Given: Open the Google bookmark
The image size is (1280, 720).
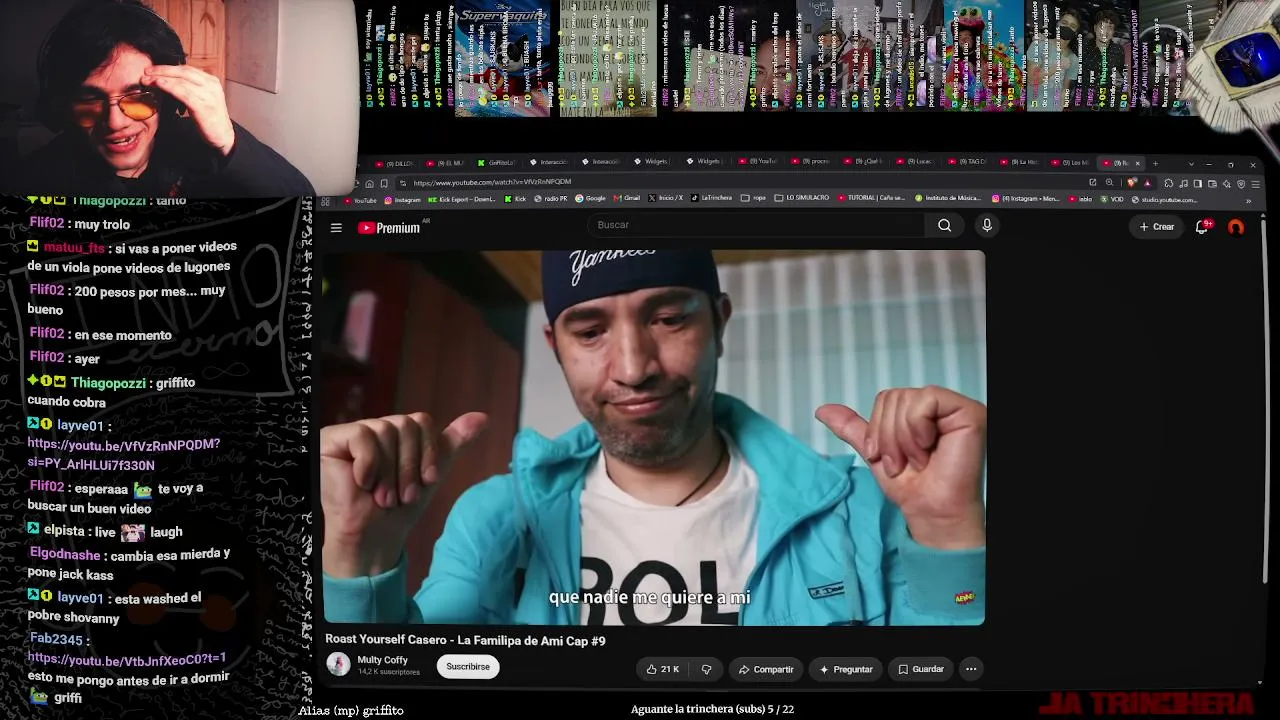Looking at the screenshot, I should pyautogui.click(x=590, y=199).
